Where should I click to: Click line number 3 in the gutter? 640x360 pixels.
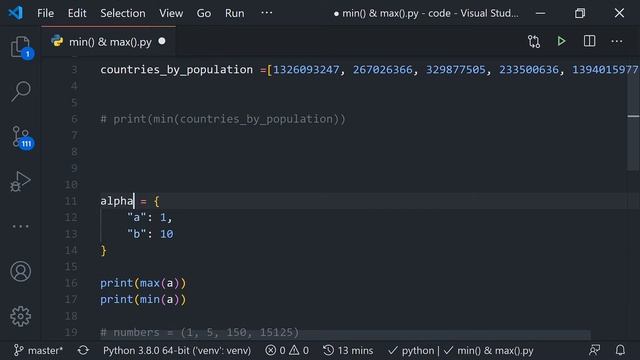tap(74, 70)
